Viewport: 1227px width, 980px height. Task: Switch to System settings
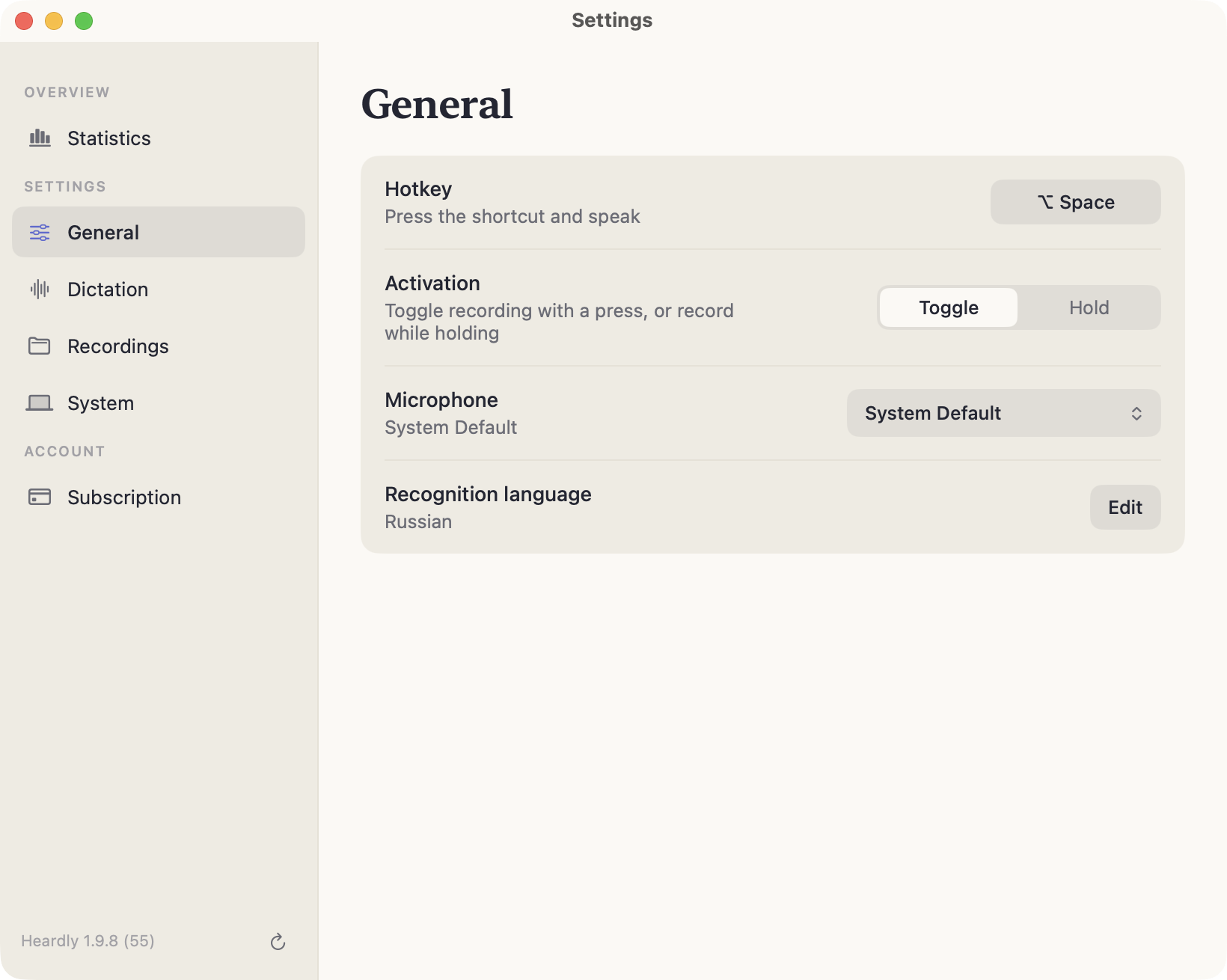point(159,403)
